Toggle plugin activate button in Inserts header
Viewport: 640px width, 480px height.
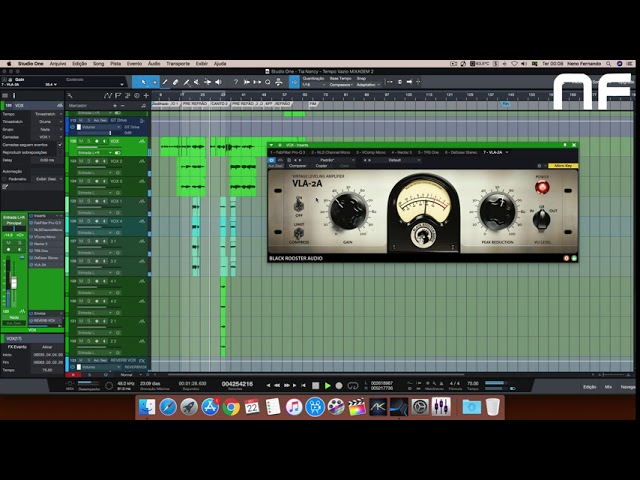[271, 160]
